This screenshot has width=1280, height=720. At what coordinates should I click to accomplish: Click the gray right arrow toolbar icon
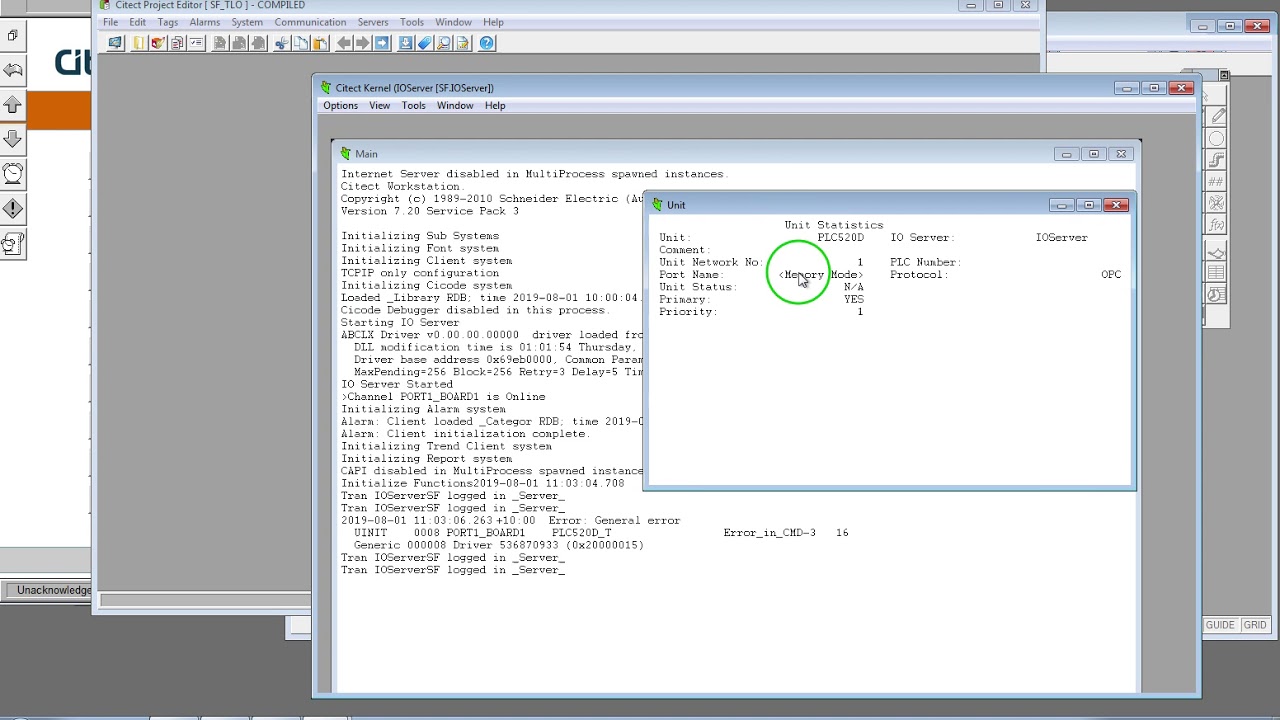tap(363, 43)
